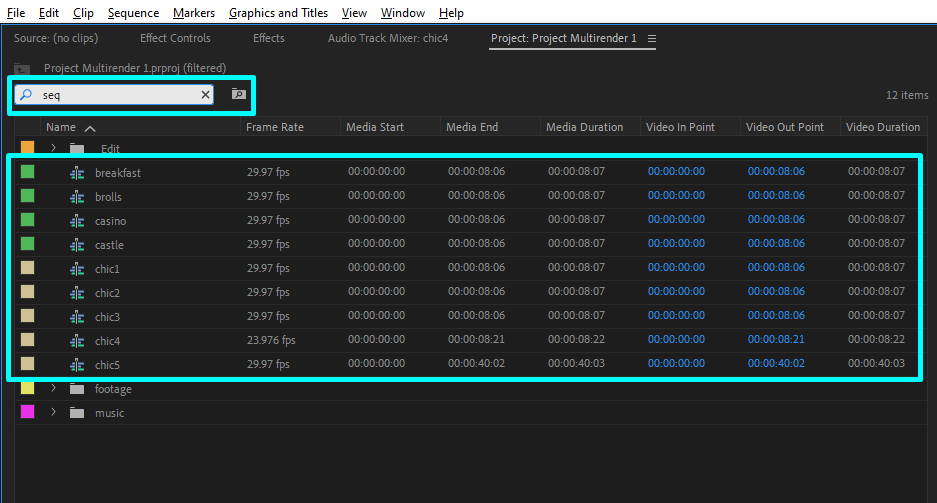The width and height of the screenshot is (937, 503).
Task: Click the chic3 sequence icon
Action: pos(77,317)
